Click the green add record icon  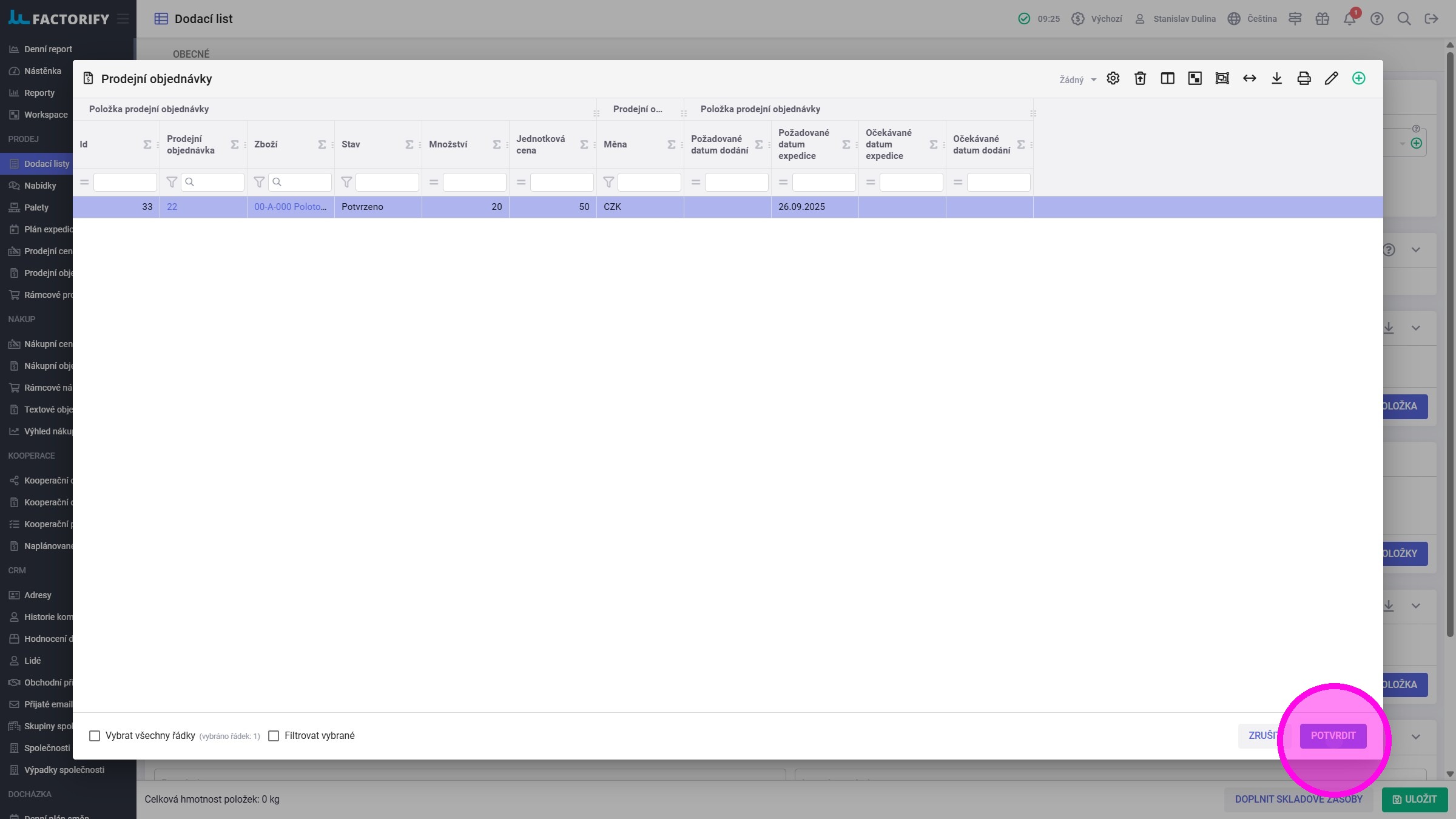[1358, 79]
